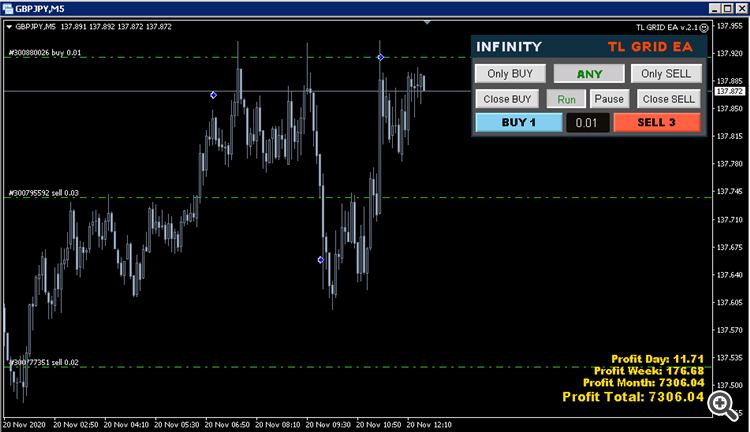The image size is (750, 432).
Task: Click the Close SELL button
Action: (669, 99)
